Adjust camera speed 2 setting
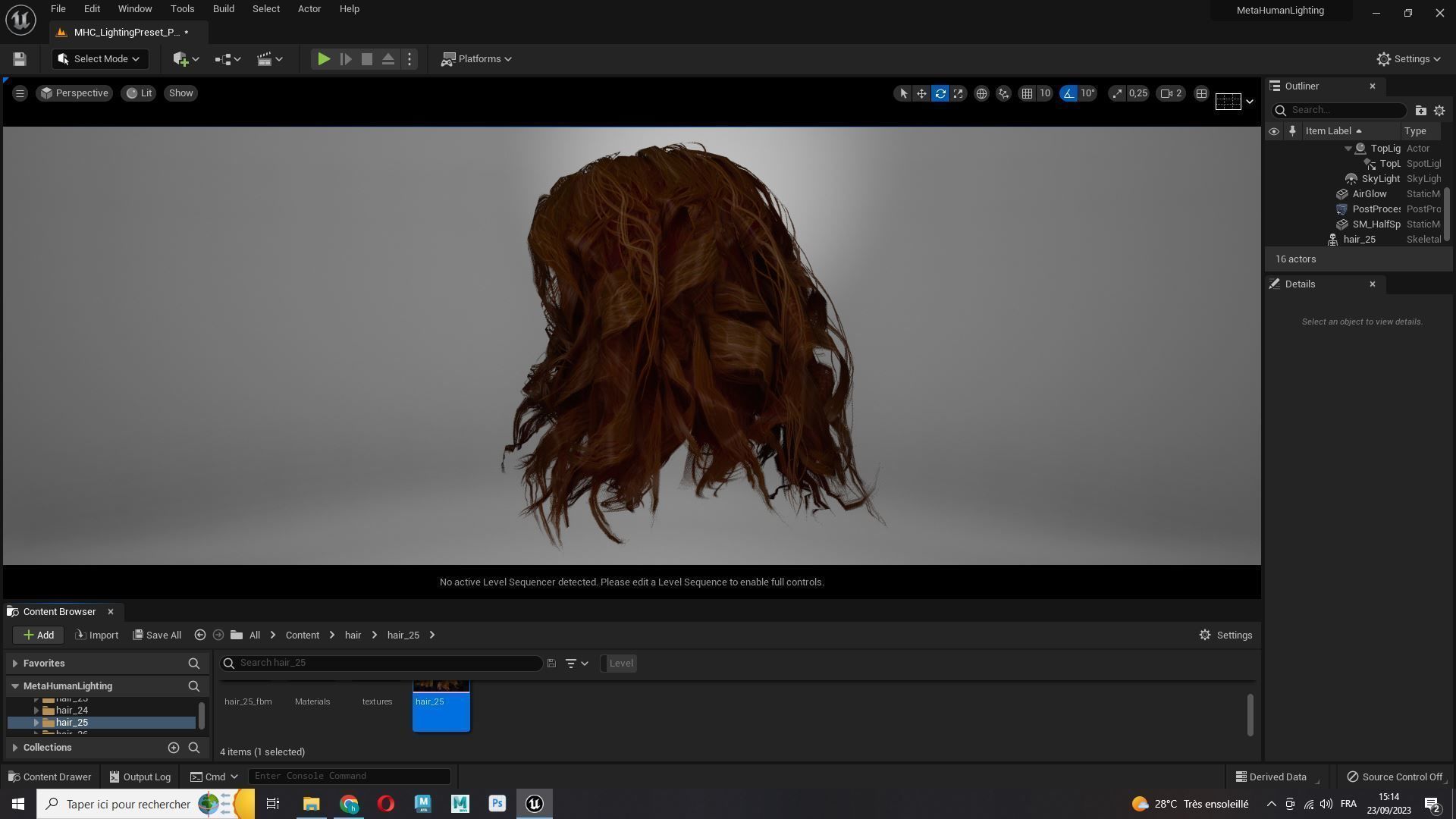Image resolution: width=1456 pixels, height=819 pixels. [1172, 93]
